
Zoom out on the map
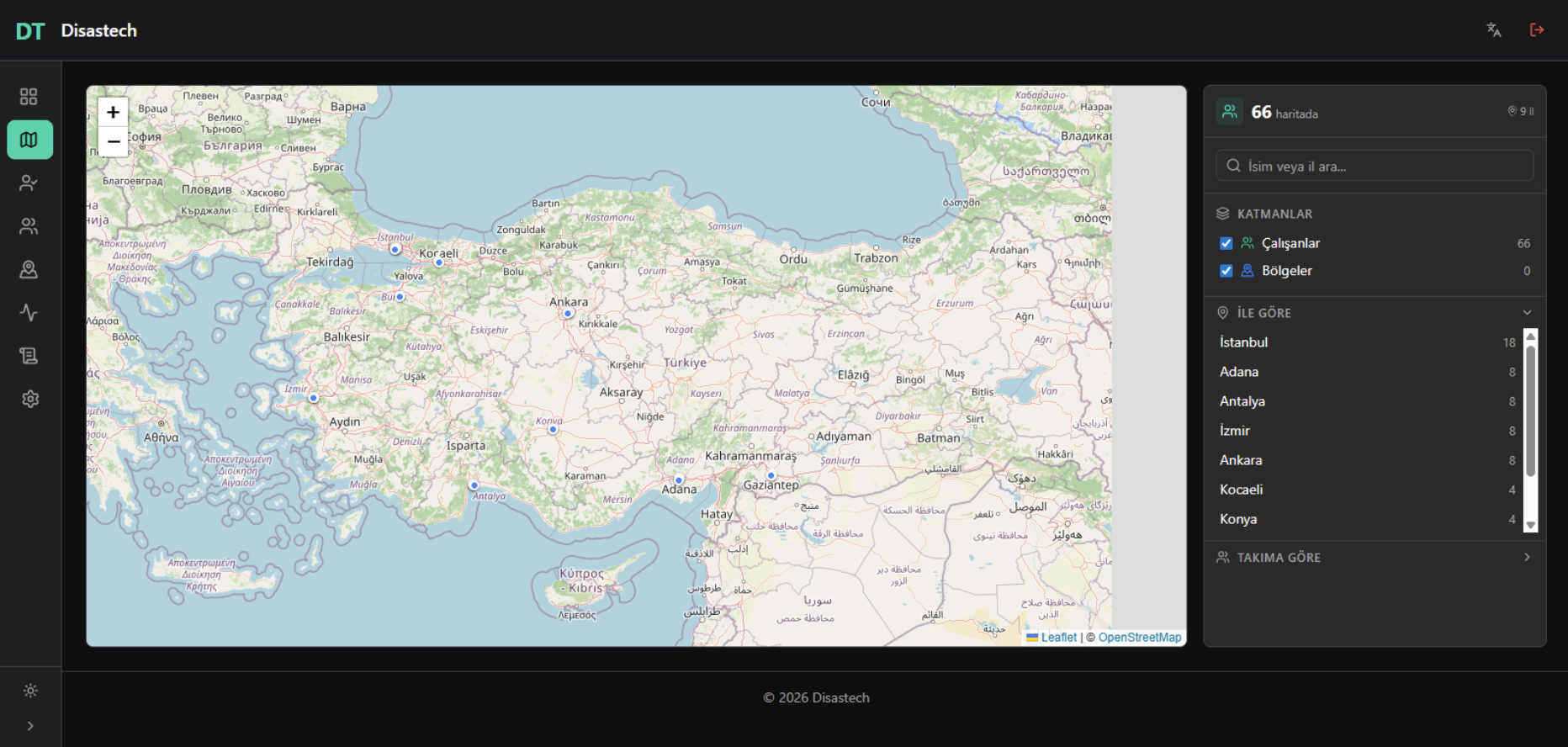pos(113,142)
